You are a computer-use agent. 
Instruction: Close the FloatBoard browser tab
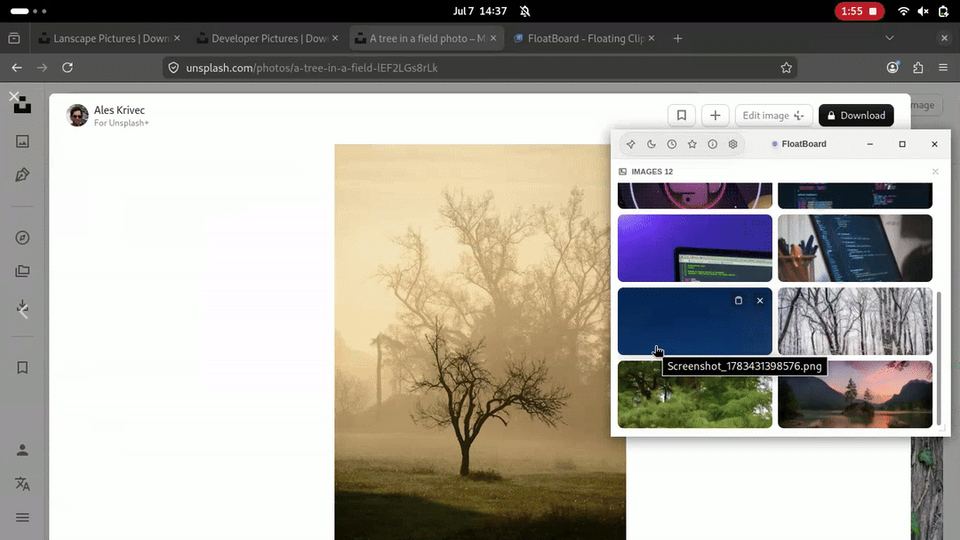coord(651,38)
